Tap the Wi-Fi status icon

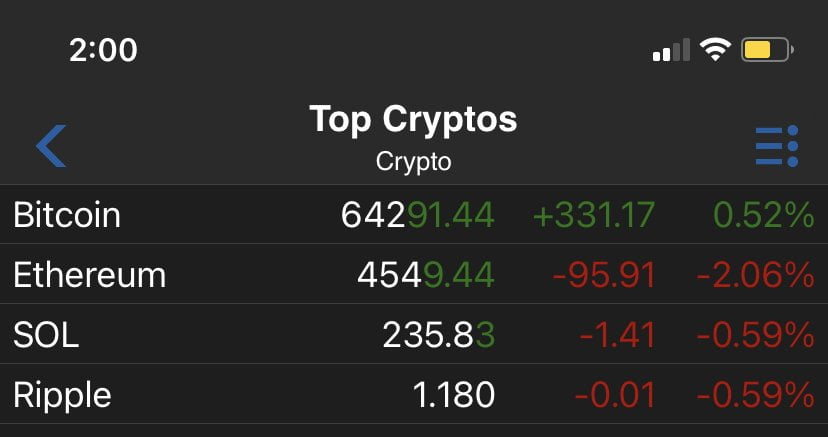tap(715, 49)
